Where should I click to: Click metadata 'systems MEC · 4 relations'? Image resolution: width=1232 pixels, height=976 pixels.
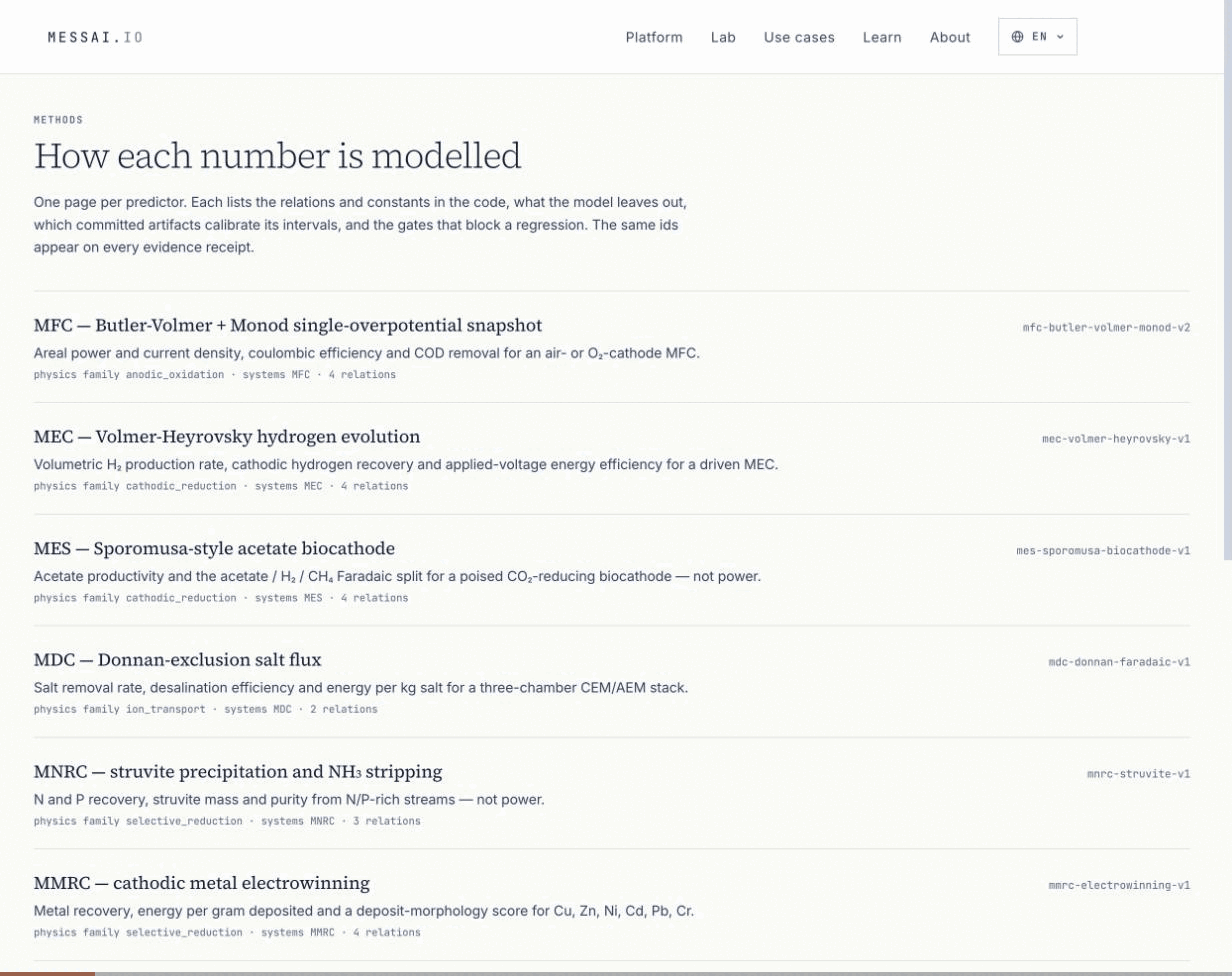[332, 487]
